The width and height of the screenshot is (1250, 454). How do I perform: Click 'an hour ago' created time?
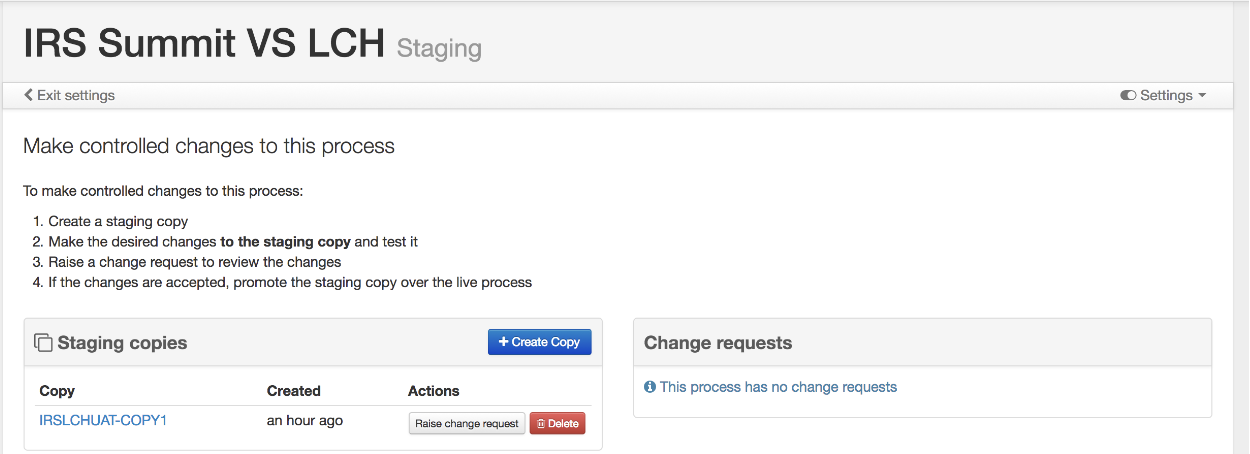305,421
